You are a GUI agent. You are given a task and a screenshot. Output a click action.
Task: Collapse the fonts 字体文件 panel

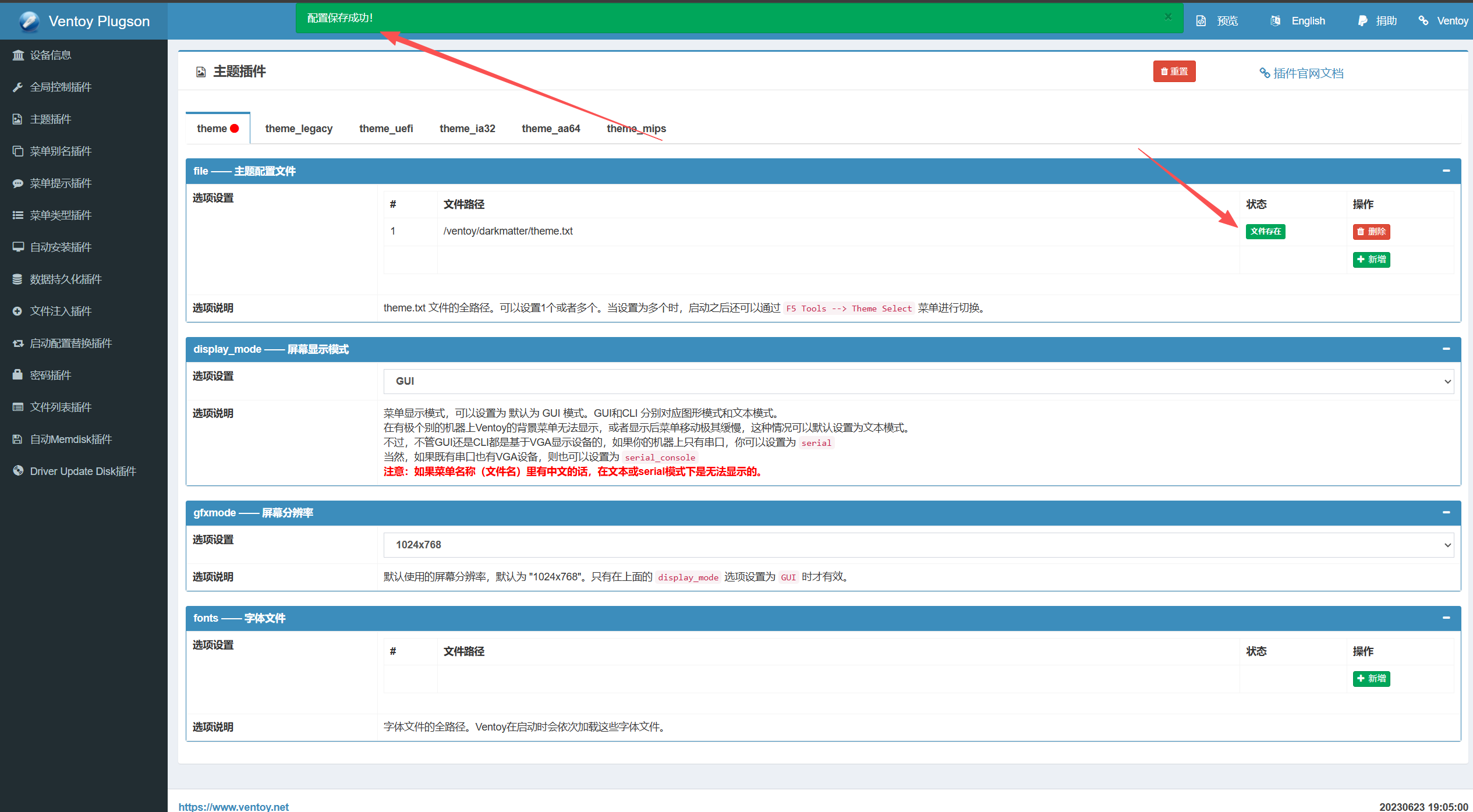(1446, 618)
